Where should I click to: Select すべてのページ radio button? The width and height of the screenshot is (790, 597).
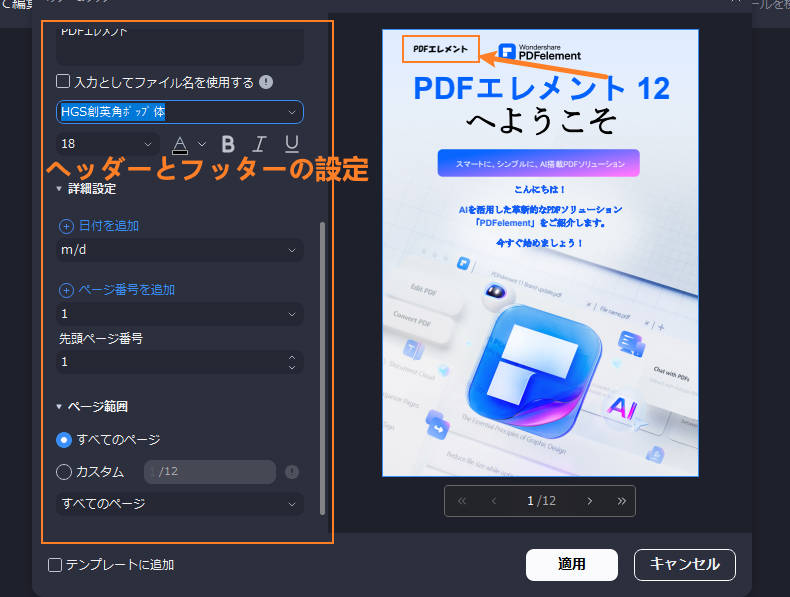[x=64, y=440]
